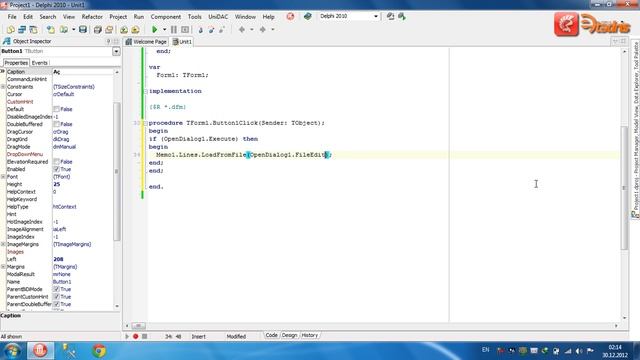
Task: Click the green Run button in toolbar
Action: point(154,29)
